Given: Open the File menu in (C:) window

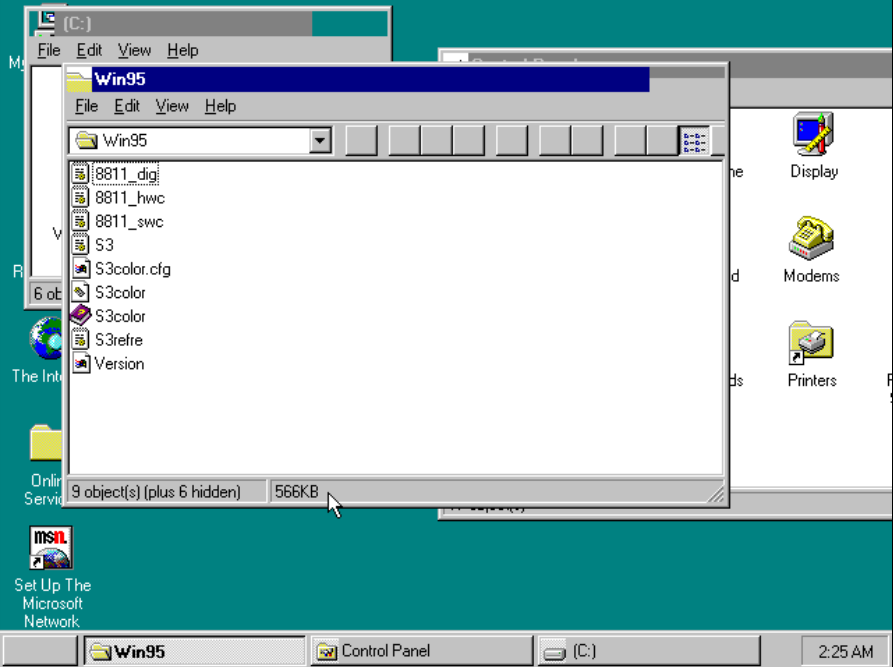Looking at the screenshot, I should (49, 50).
